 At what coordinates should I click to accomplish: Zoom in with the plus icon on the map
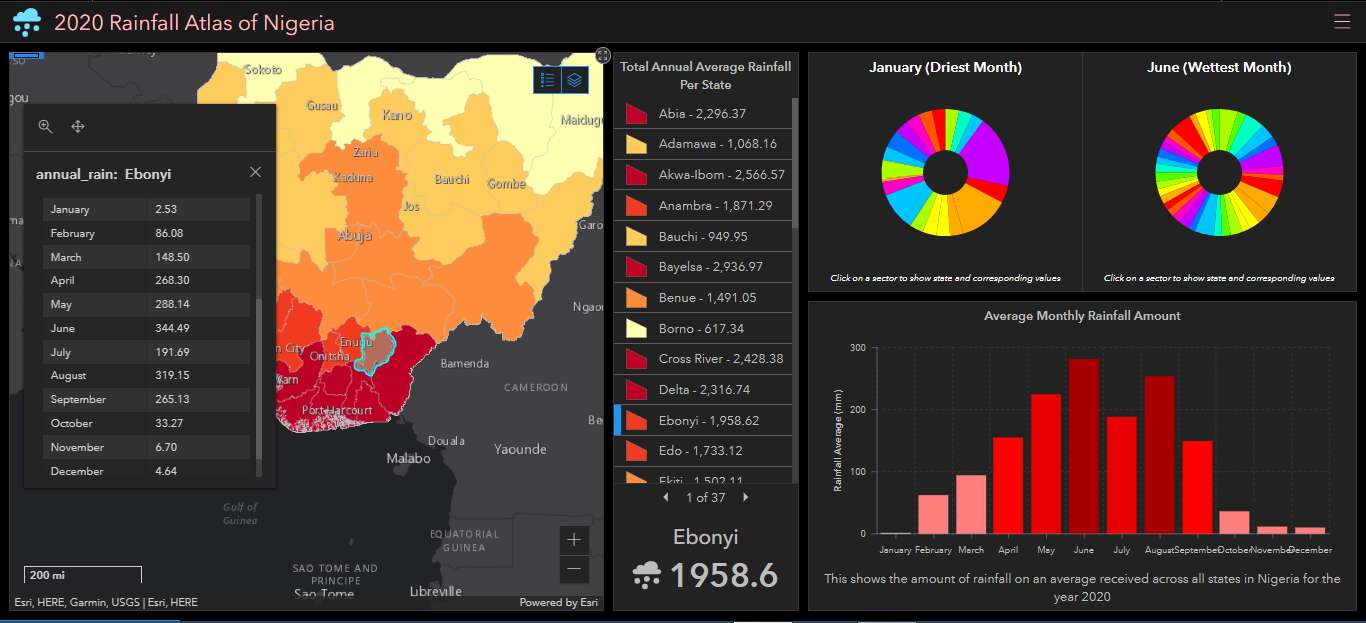pyautogui.click(x=574, y=539)
